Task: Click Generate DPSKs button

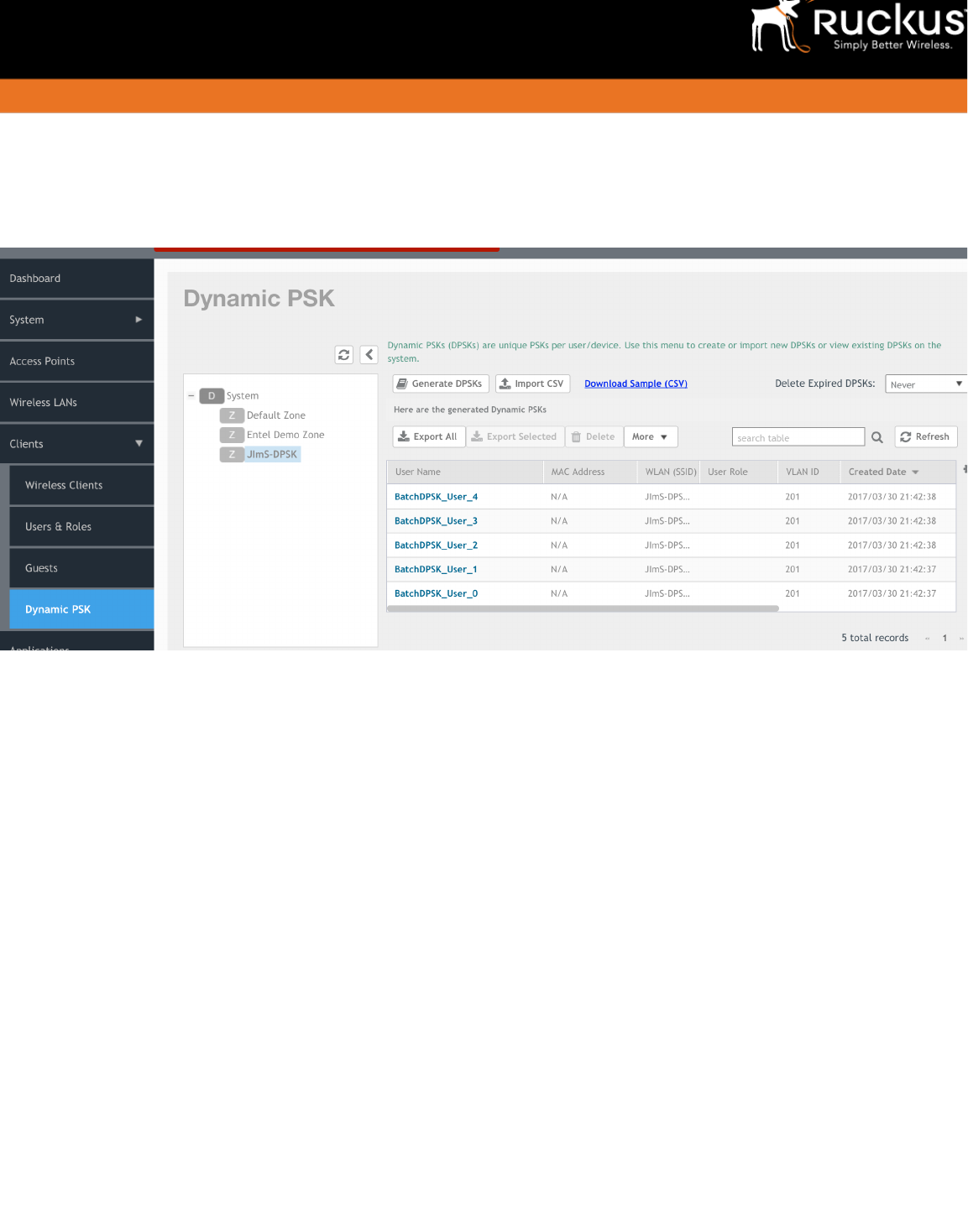Action: 441,384
